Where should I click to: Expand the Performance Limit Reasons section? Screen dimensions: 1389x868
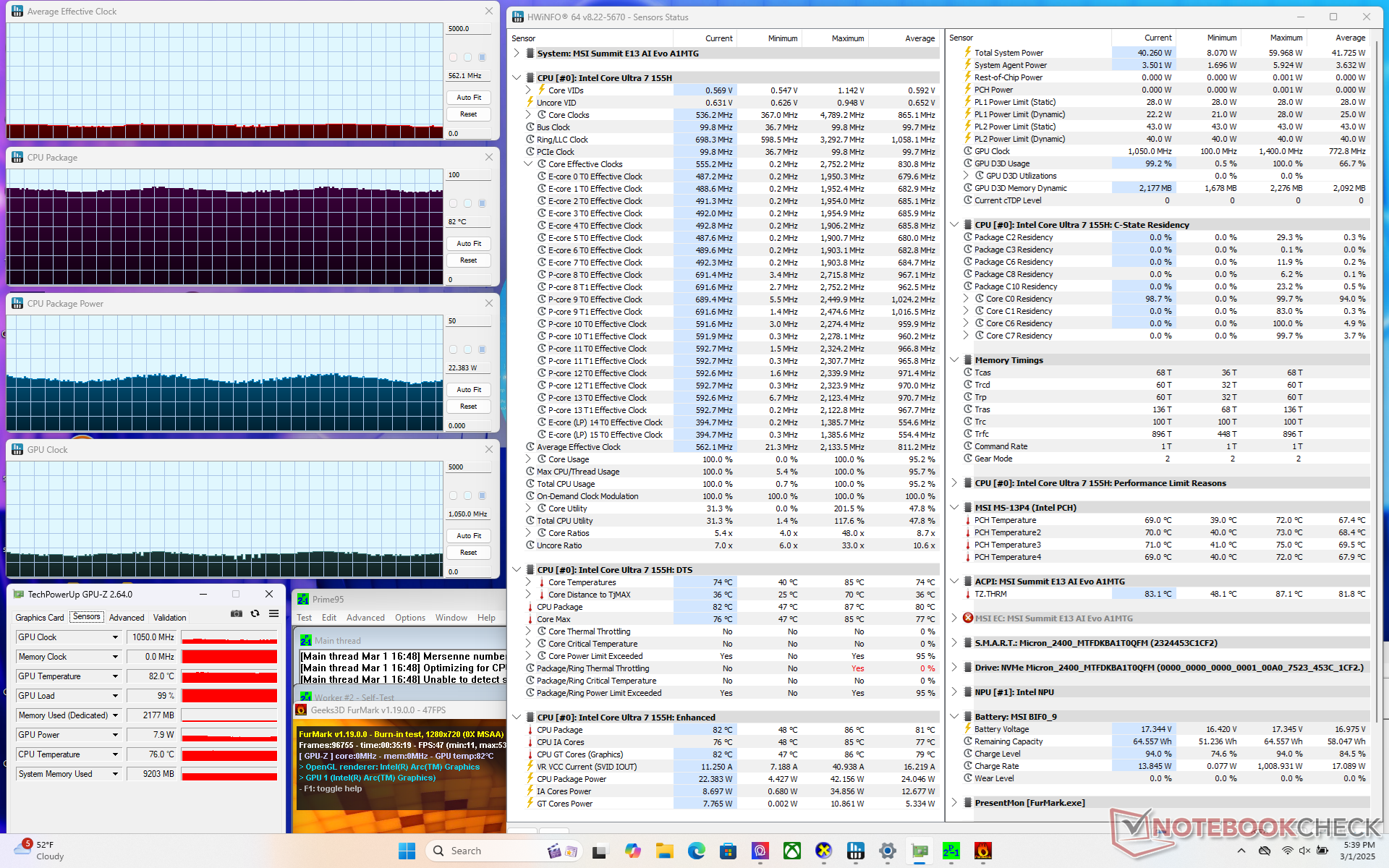[x=954, y=482]
